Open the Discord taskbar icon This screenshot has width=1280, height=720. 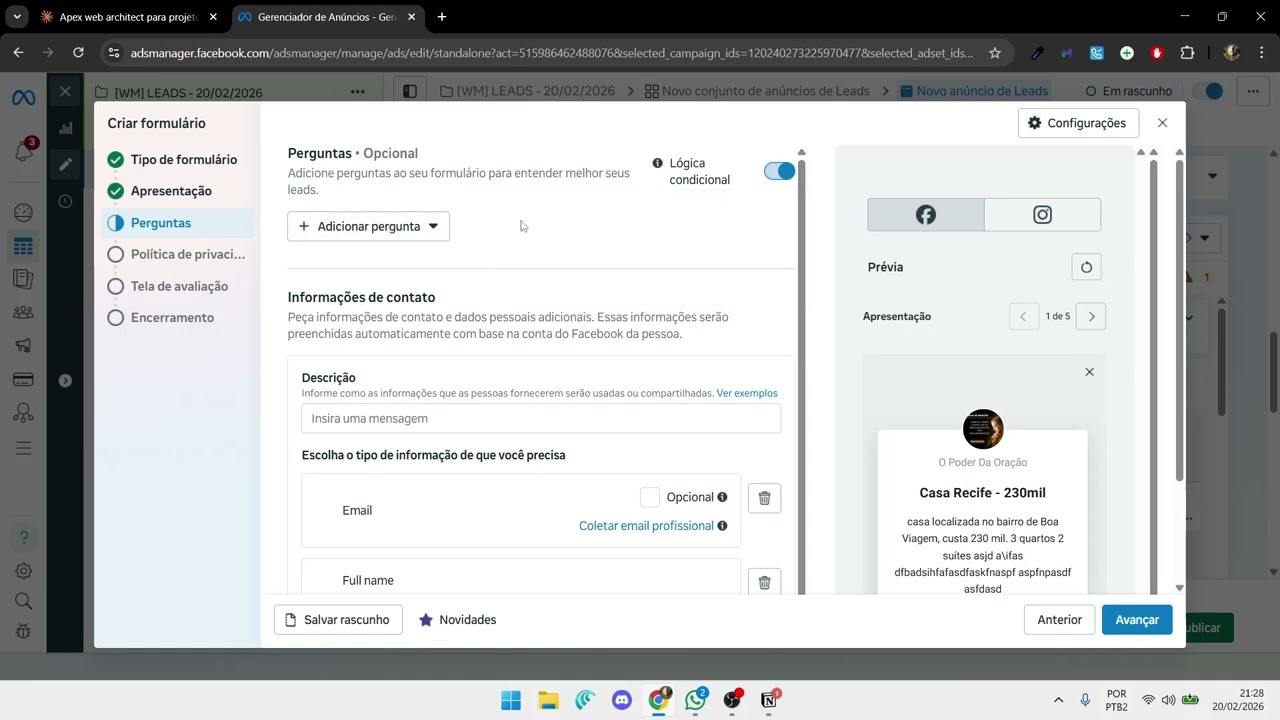click(621, 700)
